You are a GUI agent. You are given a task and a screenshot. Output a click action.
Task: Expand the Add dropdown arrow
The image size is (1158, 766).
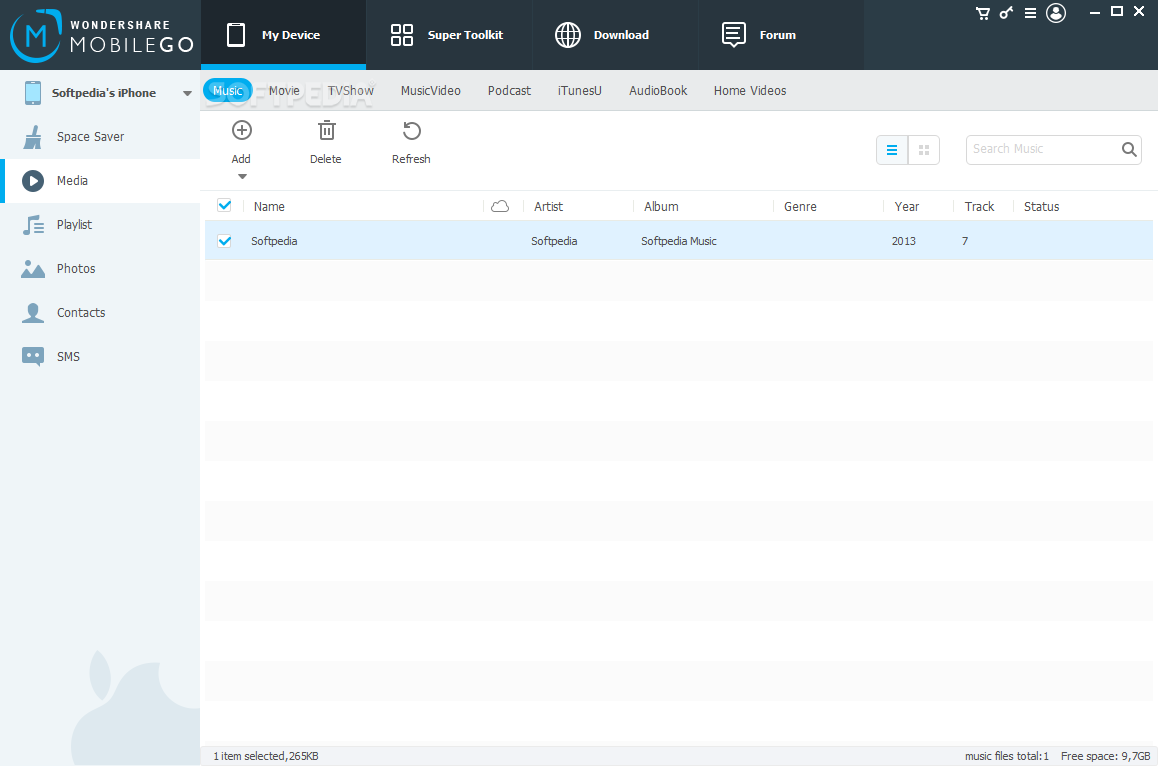click(242, 177)
